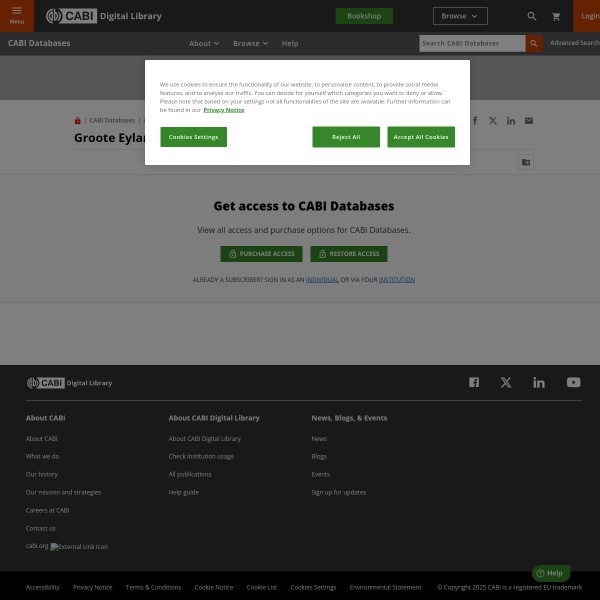Focus the Search CABI Databases field
This screenshot has width=600, height=600.
pos(471,43)
